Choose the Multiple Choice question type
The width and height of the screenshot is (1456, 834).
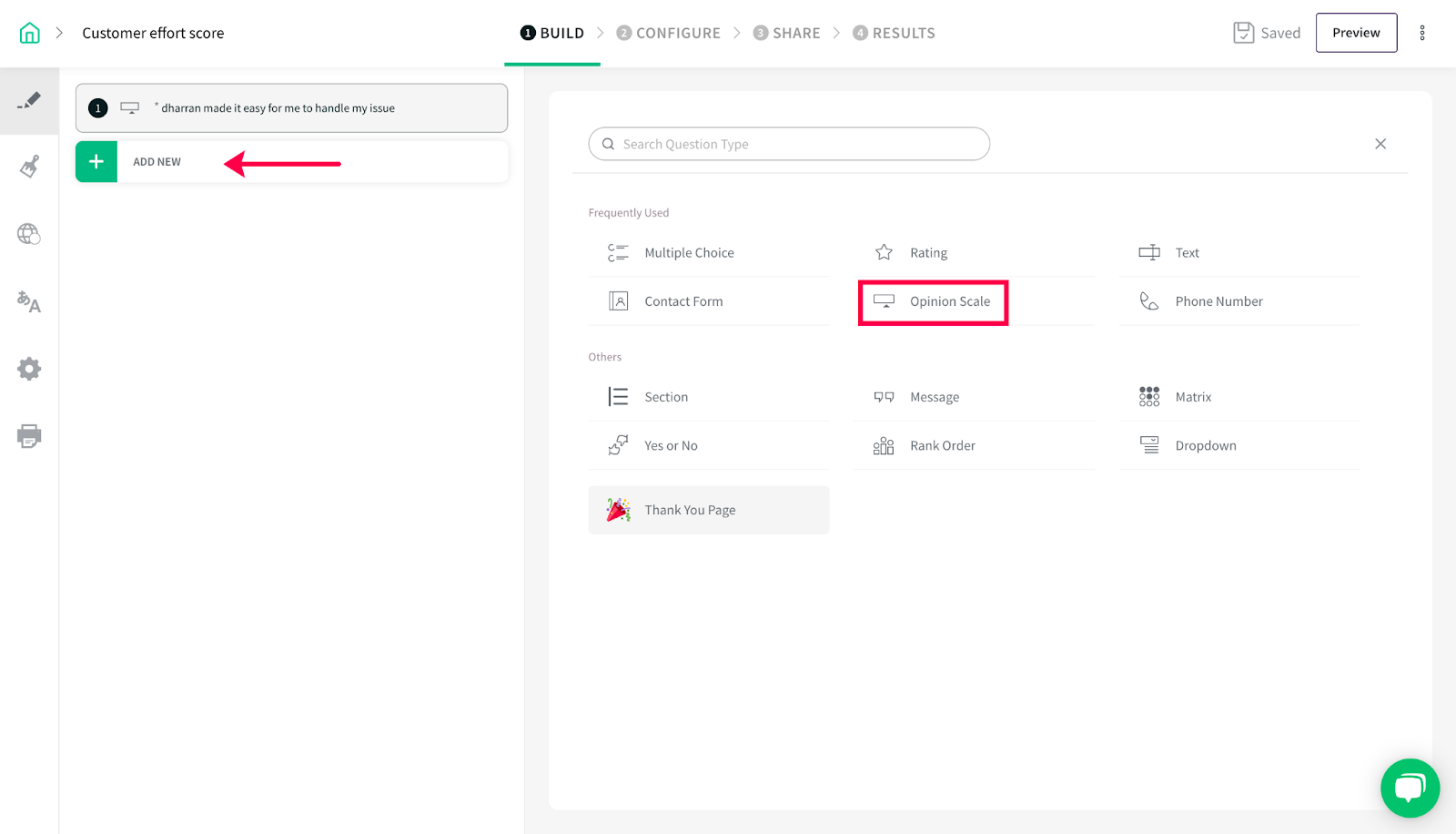tap(709, 253)
